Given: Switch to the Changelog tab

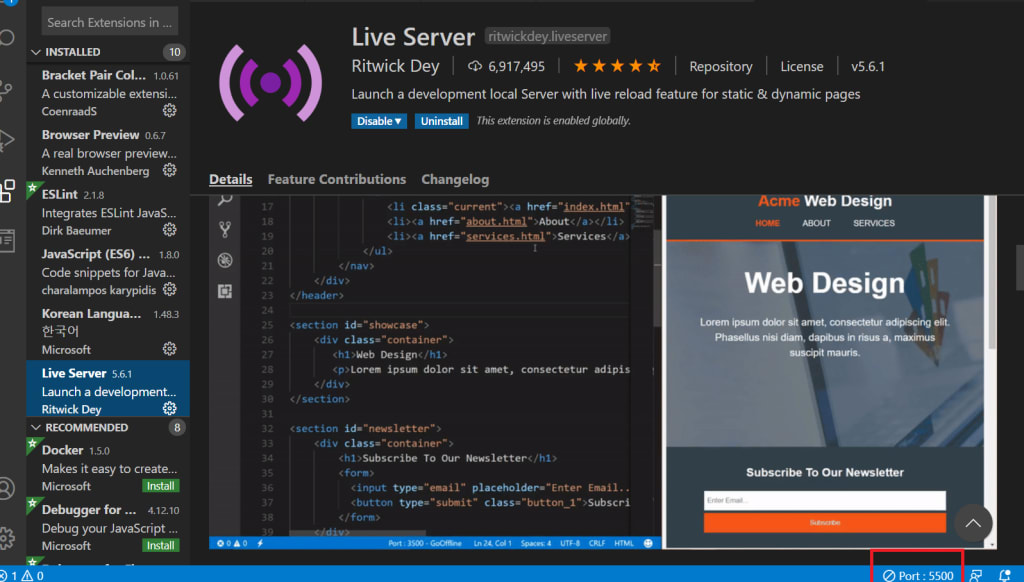Looking at the screenshot, I should [455, 179].
